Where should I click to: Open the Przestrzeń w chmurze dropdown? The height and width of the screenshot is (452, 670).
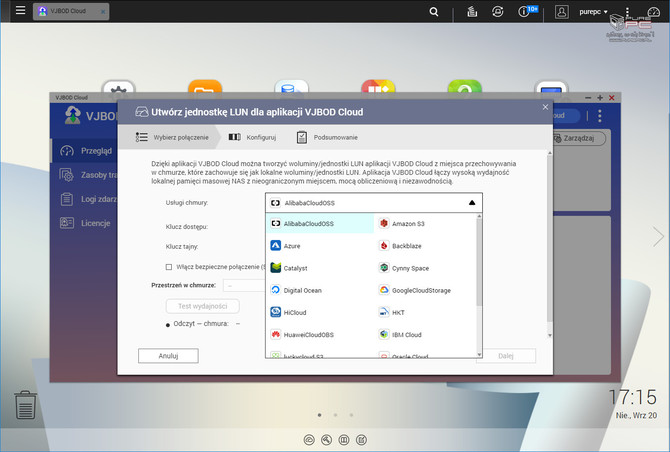tap(244, 285)
